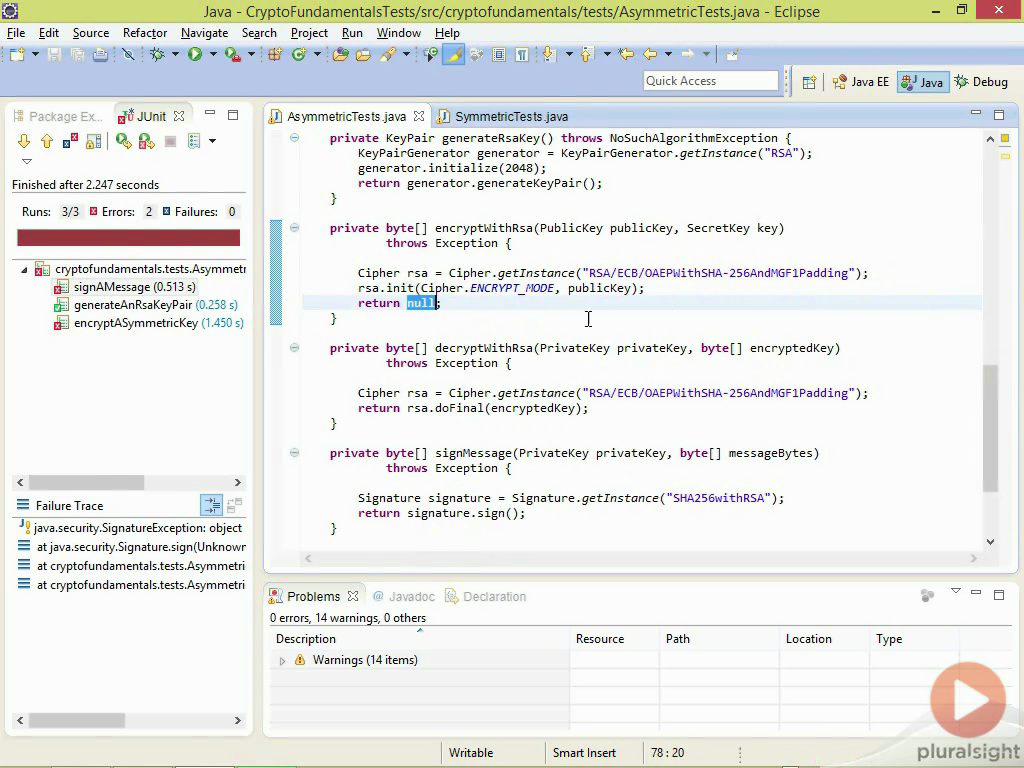Toggle Filter Stack Trace button in Failure Trace
Screen dimensions: 1024x768
(212, 505)
